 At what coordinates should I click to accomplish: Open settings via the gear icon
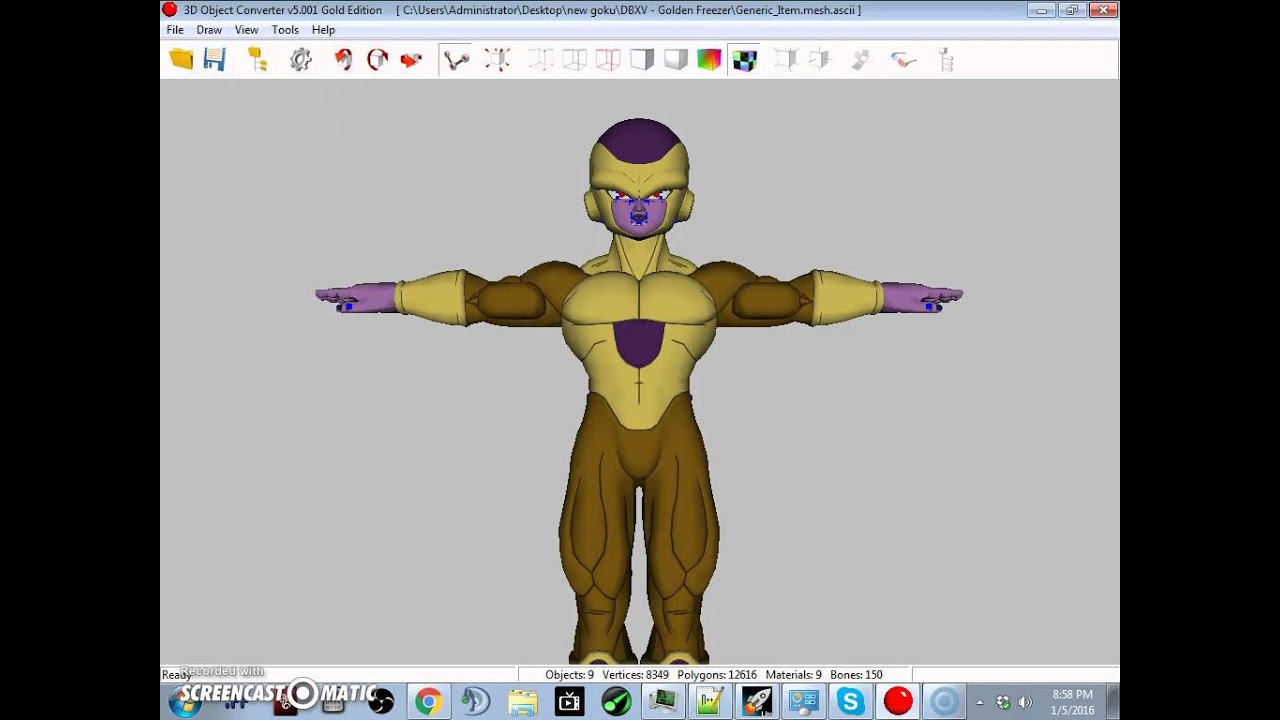click(301, 60)
